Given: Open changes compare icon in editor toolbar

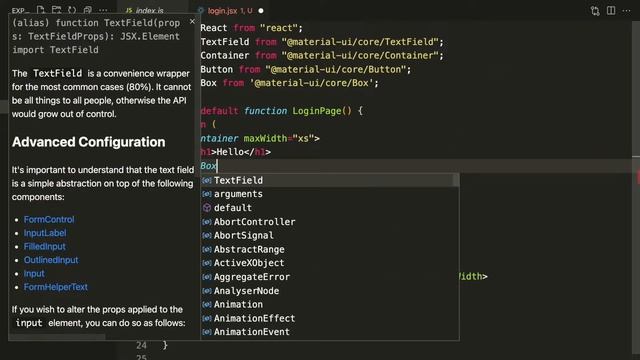Looking at the screenshot, I should (595, 11).
